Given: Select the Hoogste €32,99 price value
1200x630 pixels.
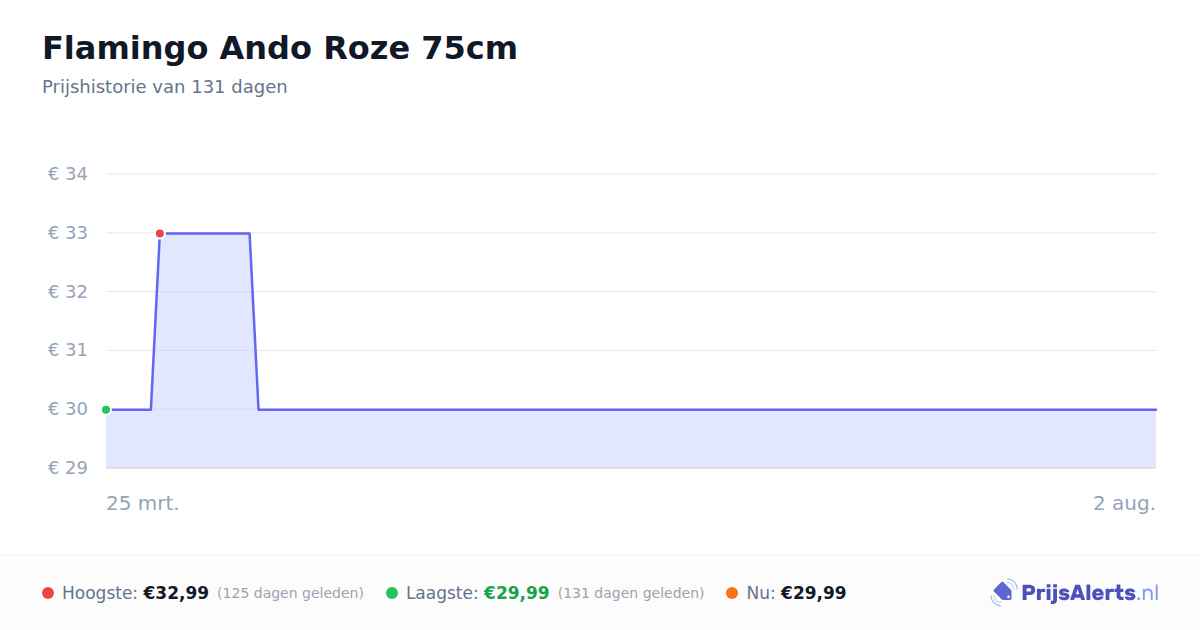Looking at the screenshot, I should [x=176, y=593].
